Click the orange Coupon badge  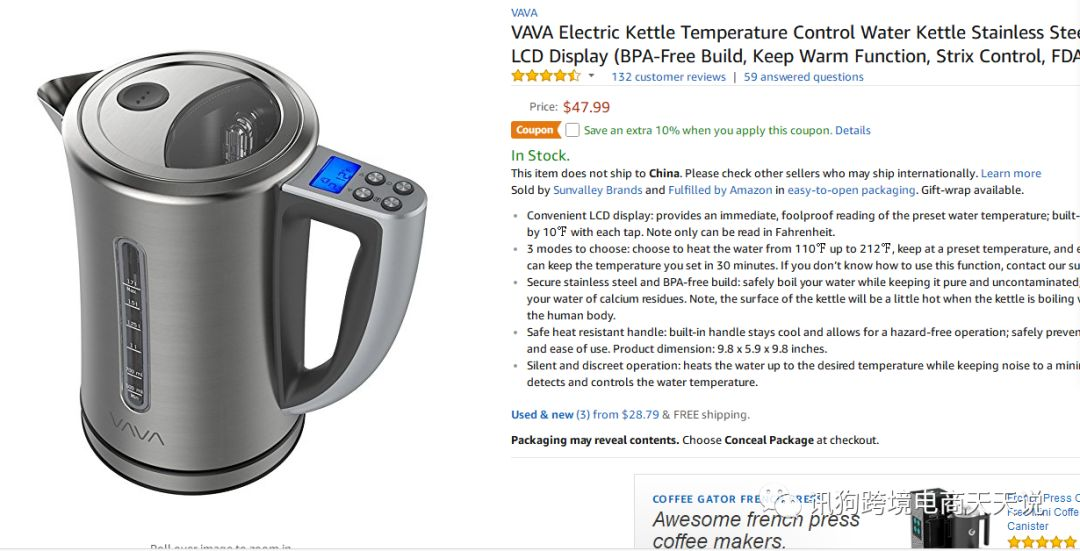tap(535, 130)
